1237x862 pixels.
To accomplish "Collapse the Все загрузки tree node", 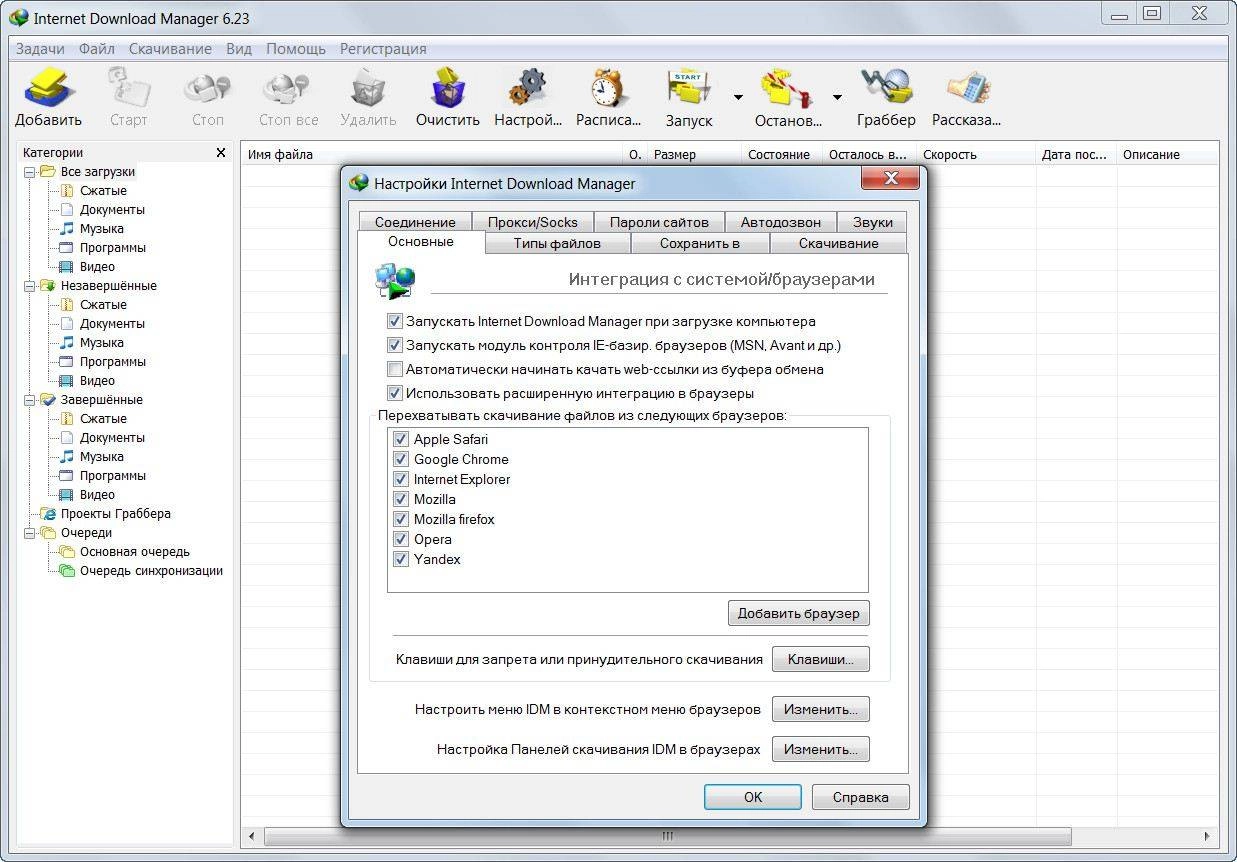I will point(30,172).
